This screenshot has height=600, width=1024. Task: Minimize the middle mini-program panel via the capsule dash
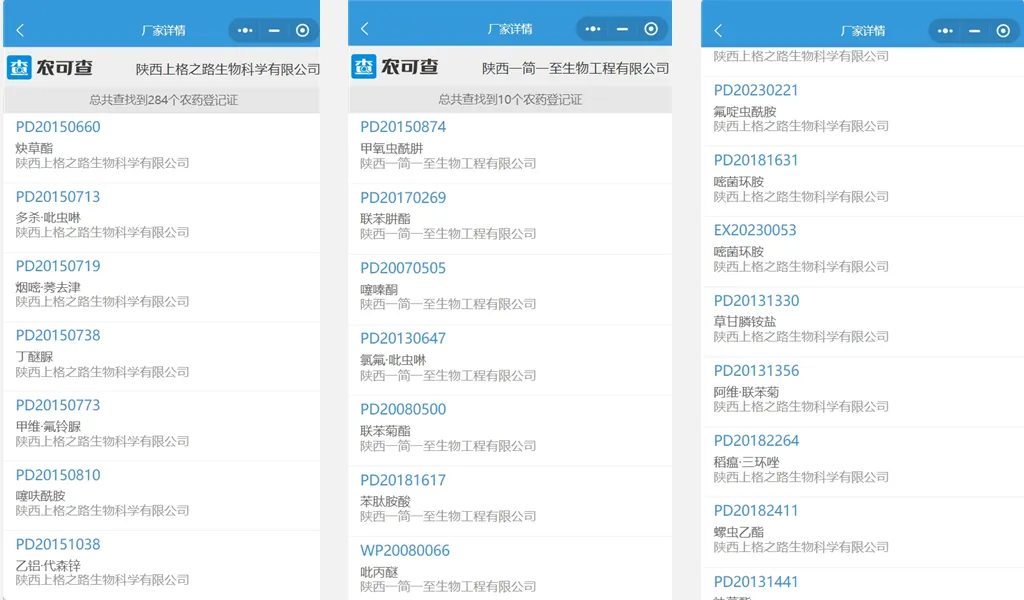(622, 29)
